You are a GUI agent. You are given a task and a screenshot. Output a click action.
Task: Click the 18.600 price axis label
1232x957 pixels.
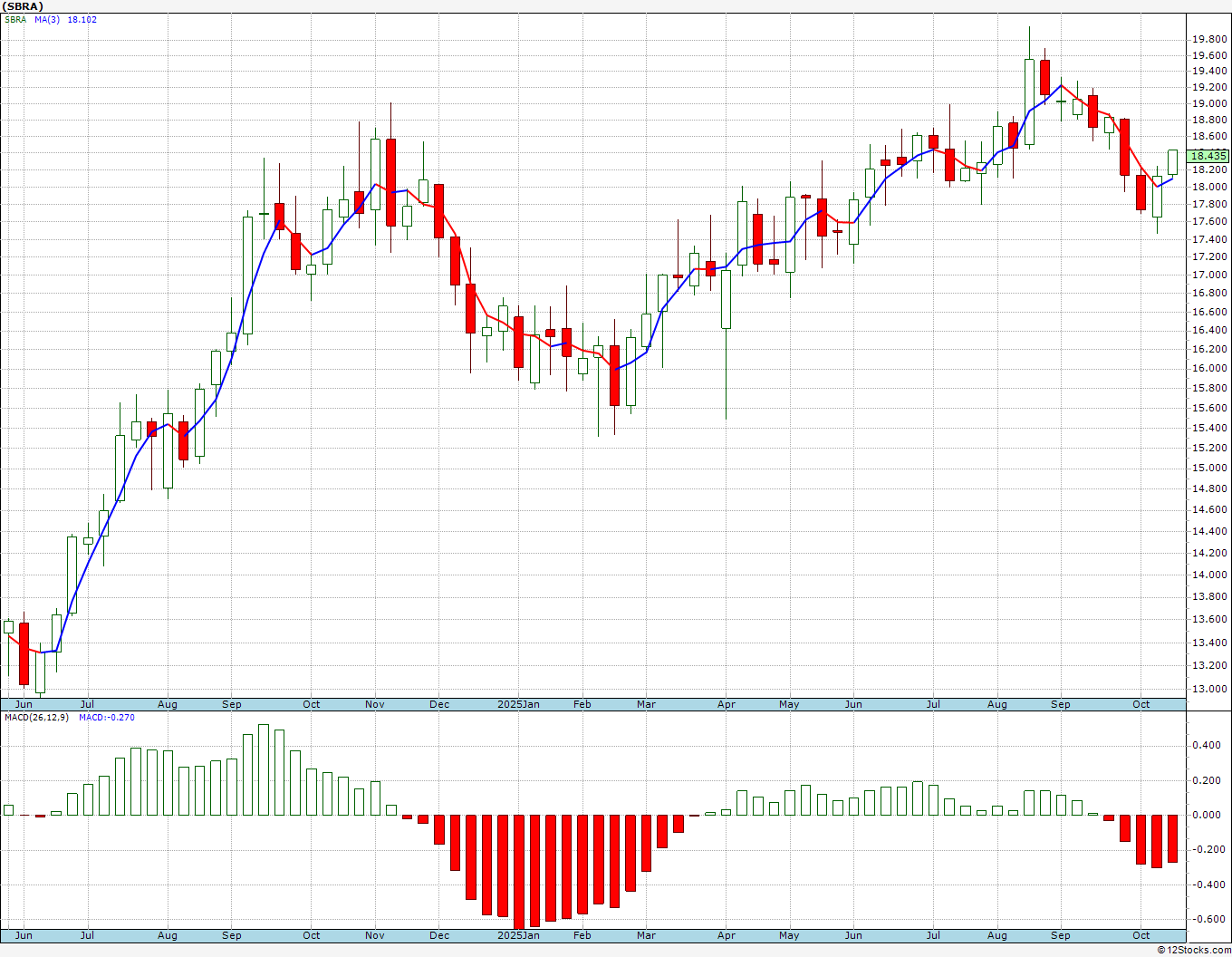[x=1211, y=137]
